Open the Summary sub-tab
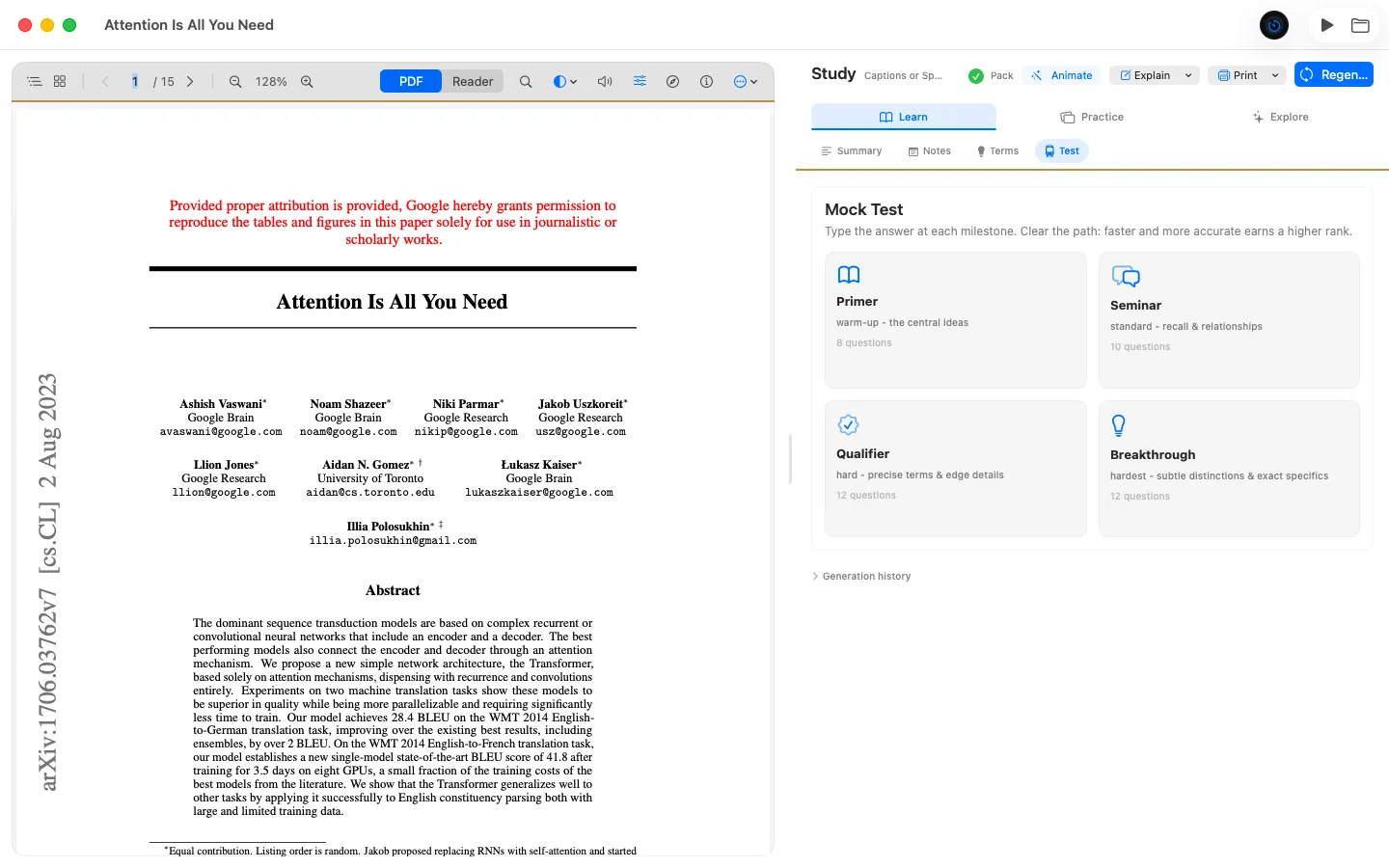This screenshot has width=1389, height=868. 852,151
